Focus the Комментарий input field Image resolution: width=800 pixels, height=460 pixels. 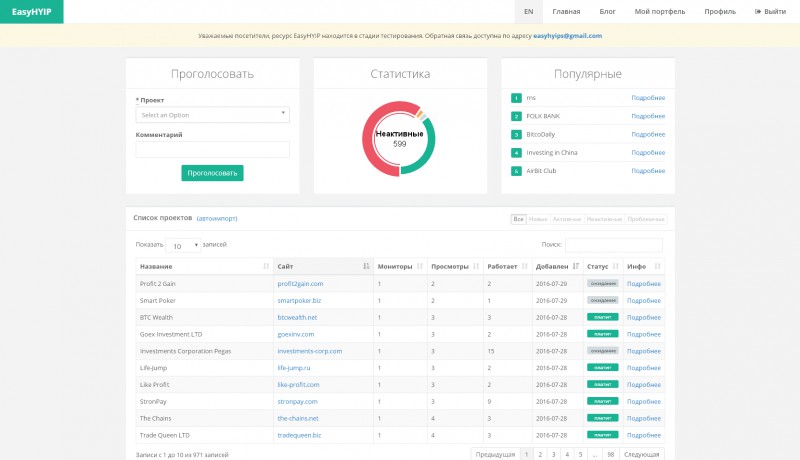coord(212,149)
